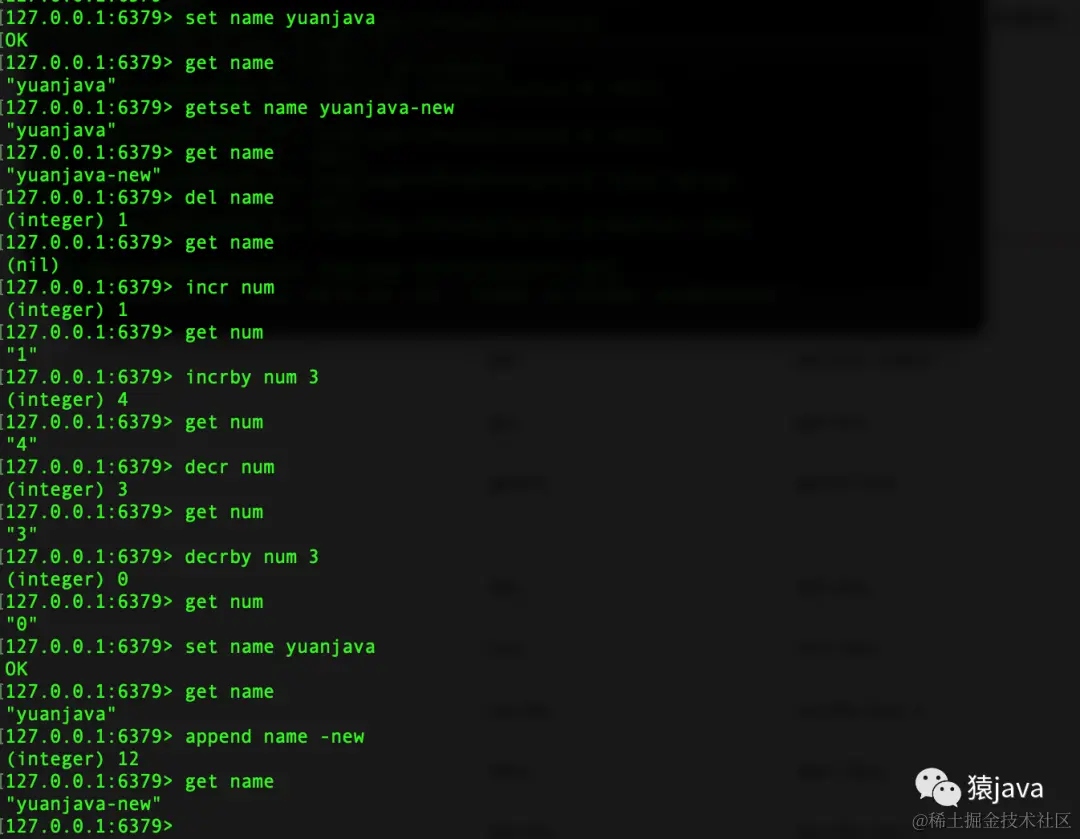
Task: Click the 猿java watermark text
Action: pos(1005,788)
